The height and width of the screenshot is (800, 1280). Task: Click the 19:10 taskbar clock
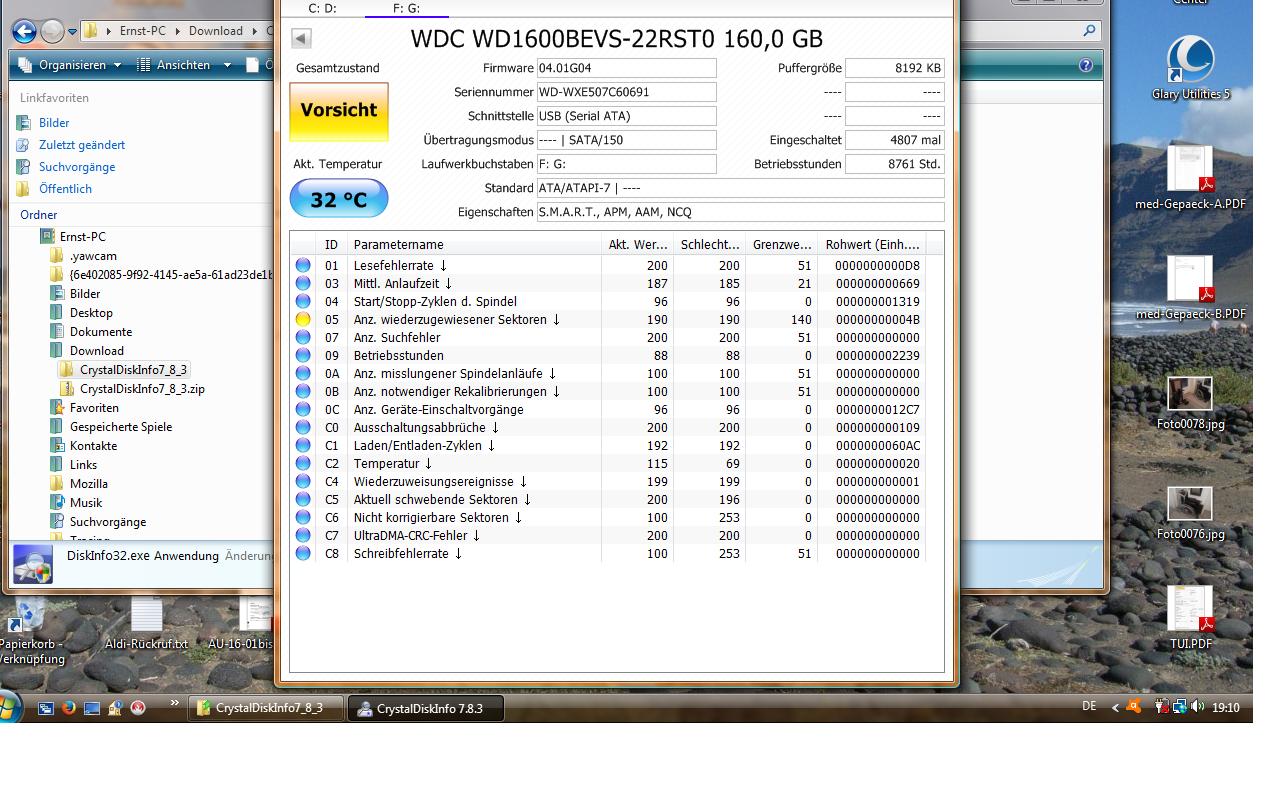[x=1226, y=708]
